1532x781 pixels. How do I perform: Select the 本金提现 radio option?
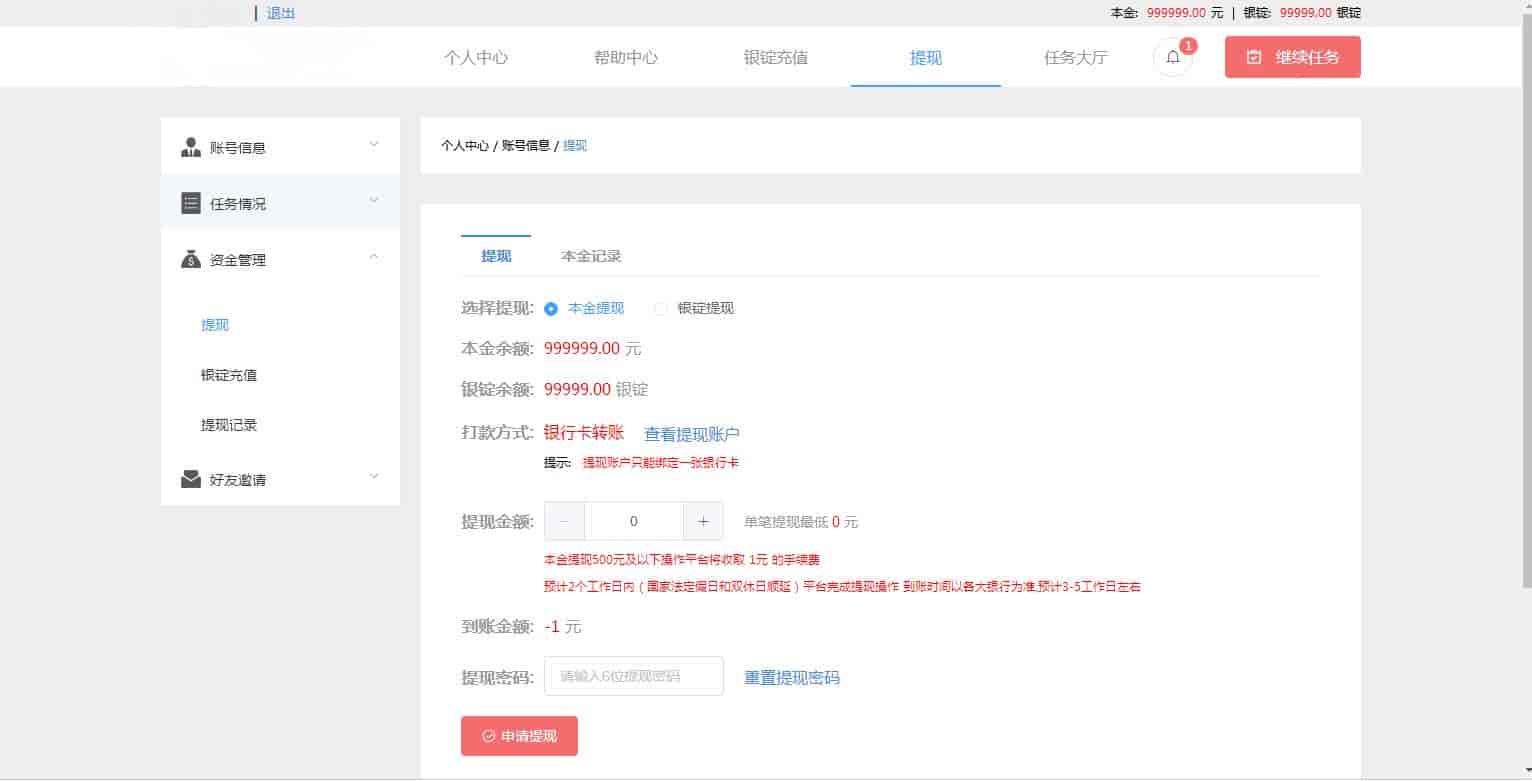pos(551,309)
